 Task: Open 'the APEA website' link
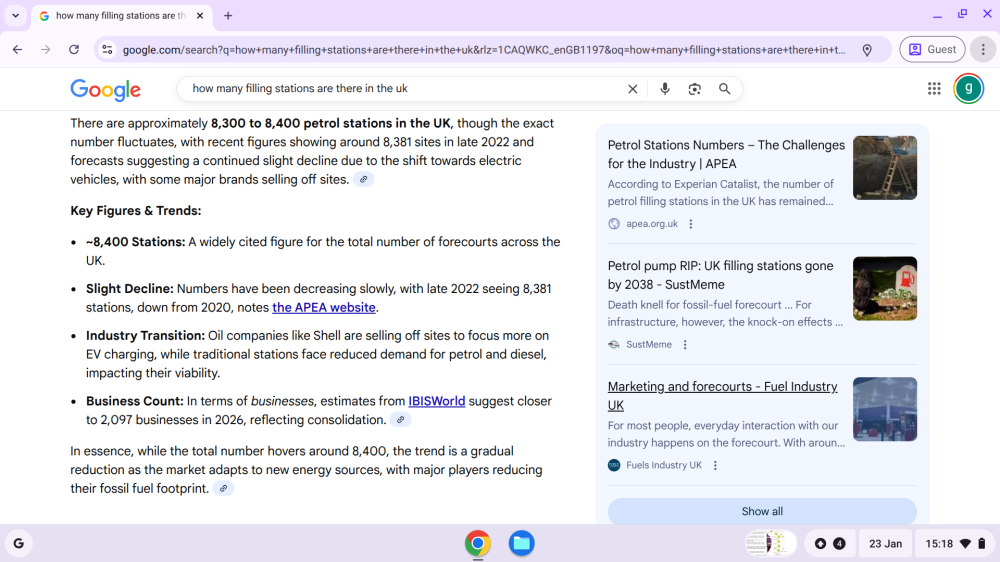[x=324, y=307]
